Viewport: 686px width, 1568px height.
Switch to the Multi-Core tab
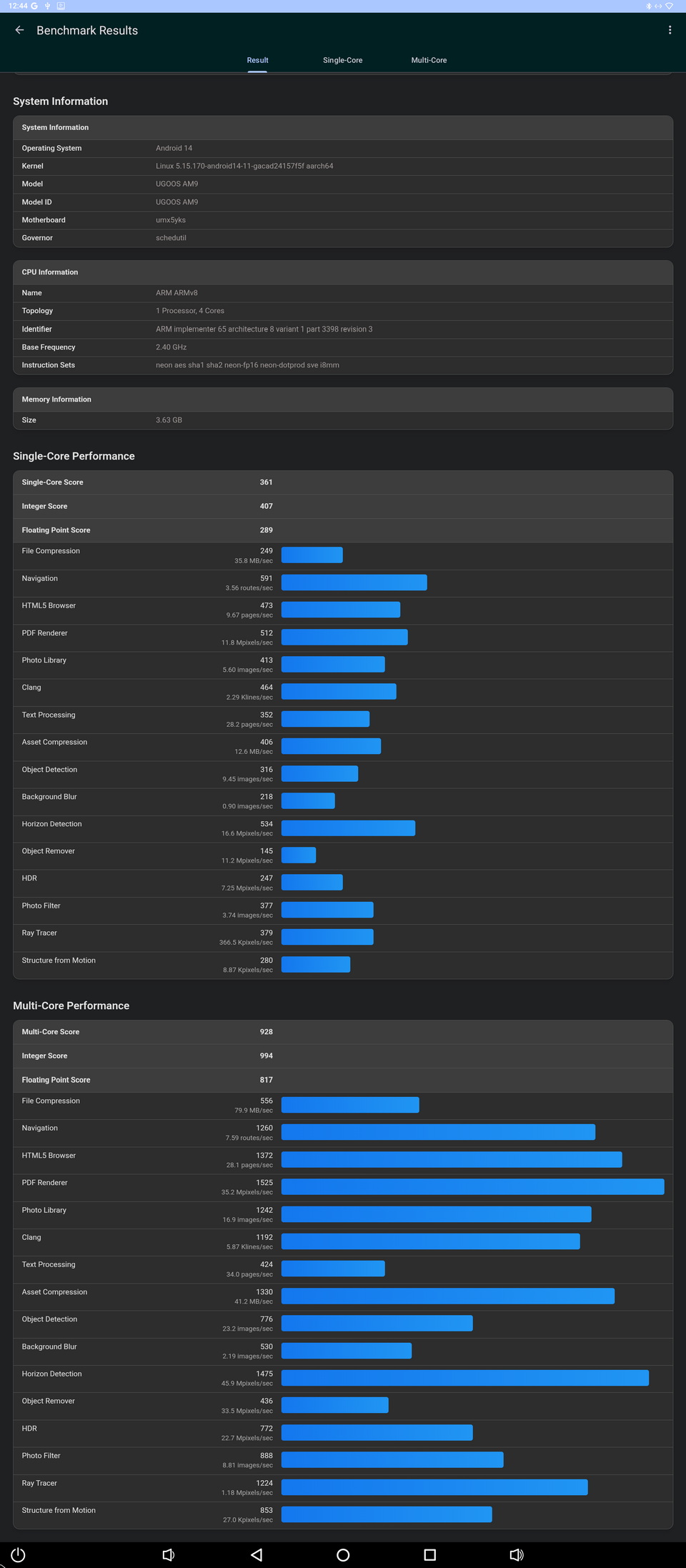coord(429,60)
